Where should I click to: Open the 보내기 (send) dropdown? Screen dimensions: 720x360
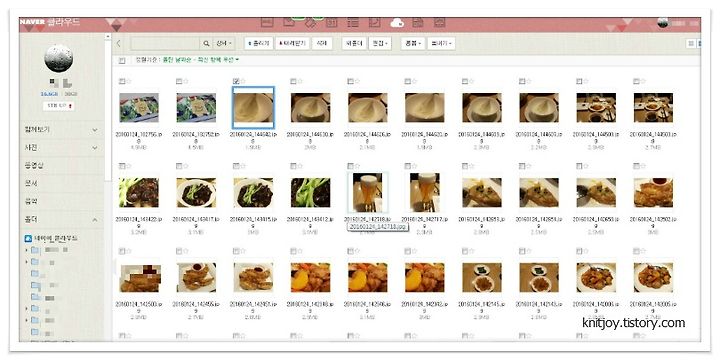[x=441, y=44]
